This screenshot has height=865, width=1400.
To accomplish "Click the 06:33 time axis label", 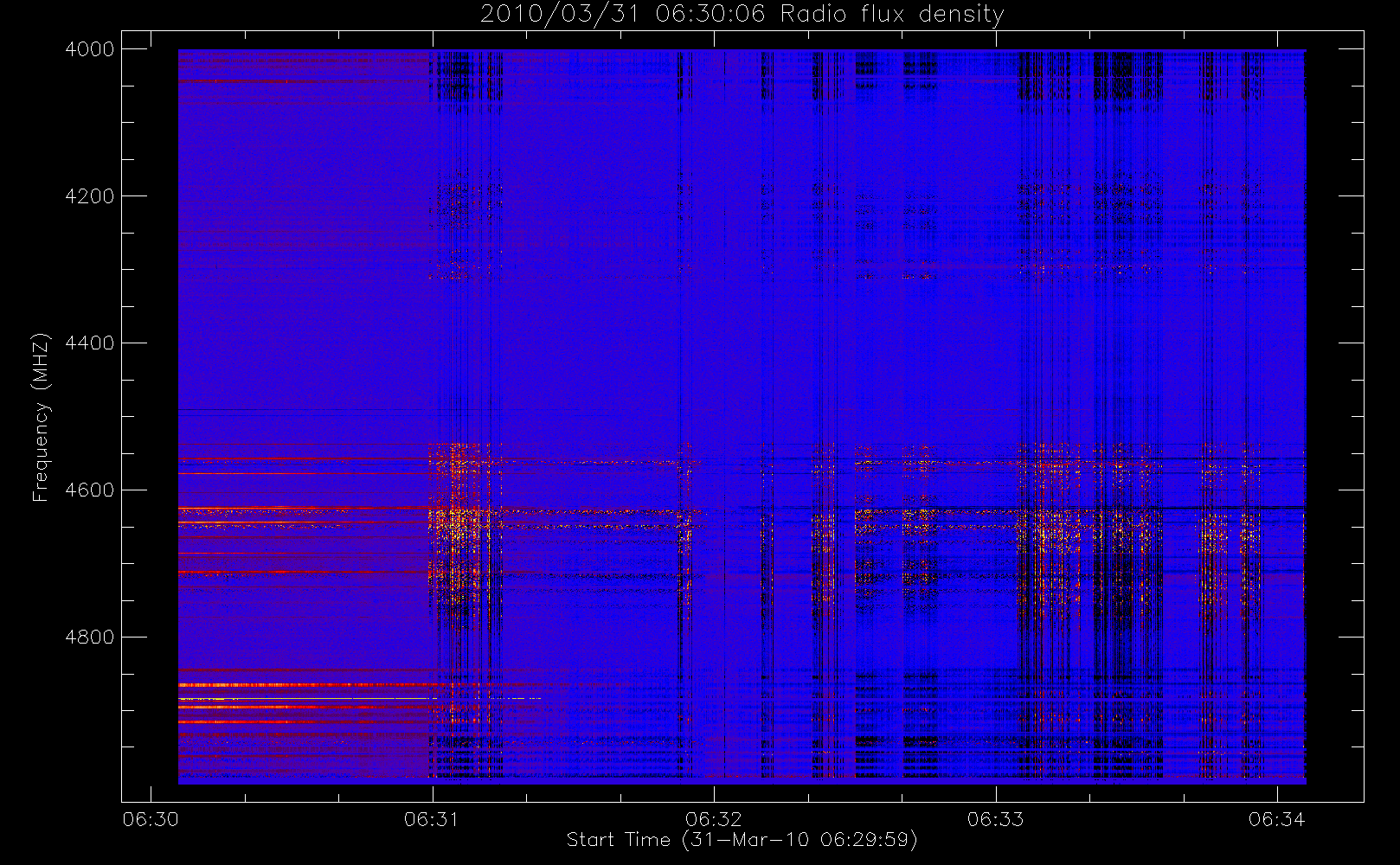I will pos(995,819).
